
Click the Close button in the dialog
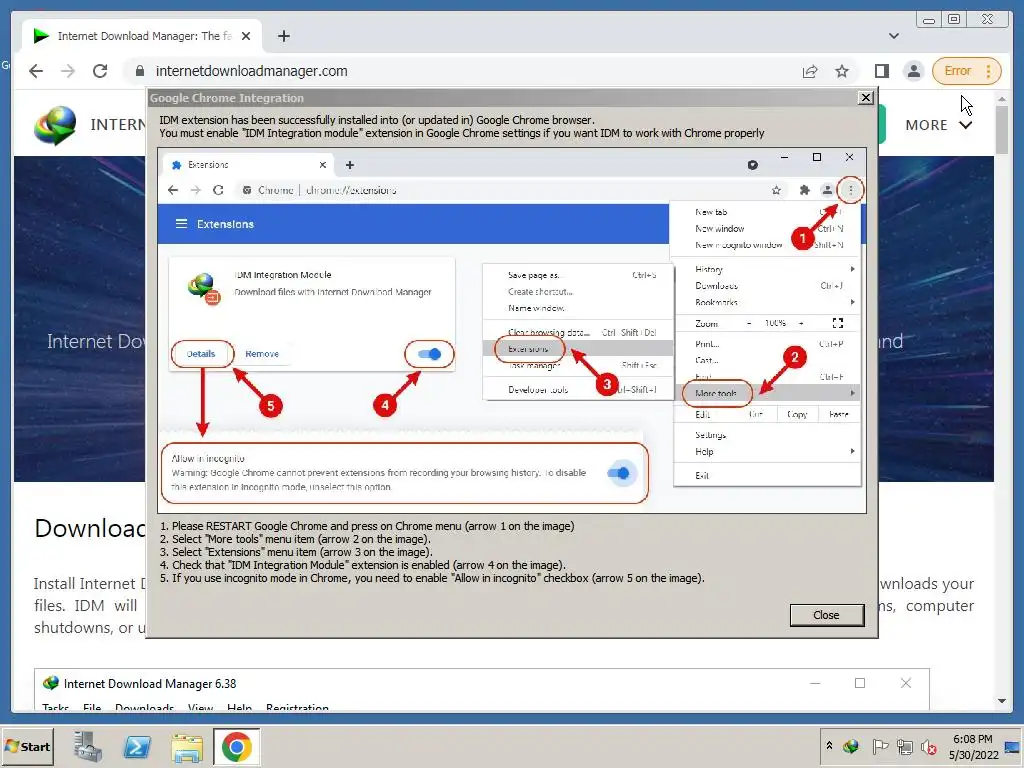[826, 615]
